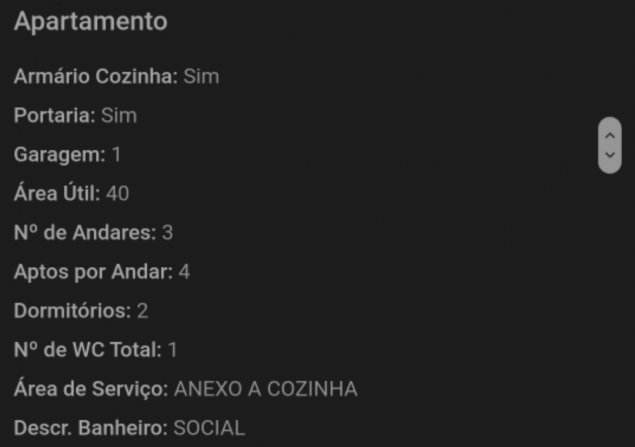Click the scroll down chevron arrow
The image size is (635, 447).
click(610, 155)
